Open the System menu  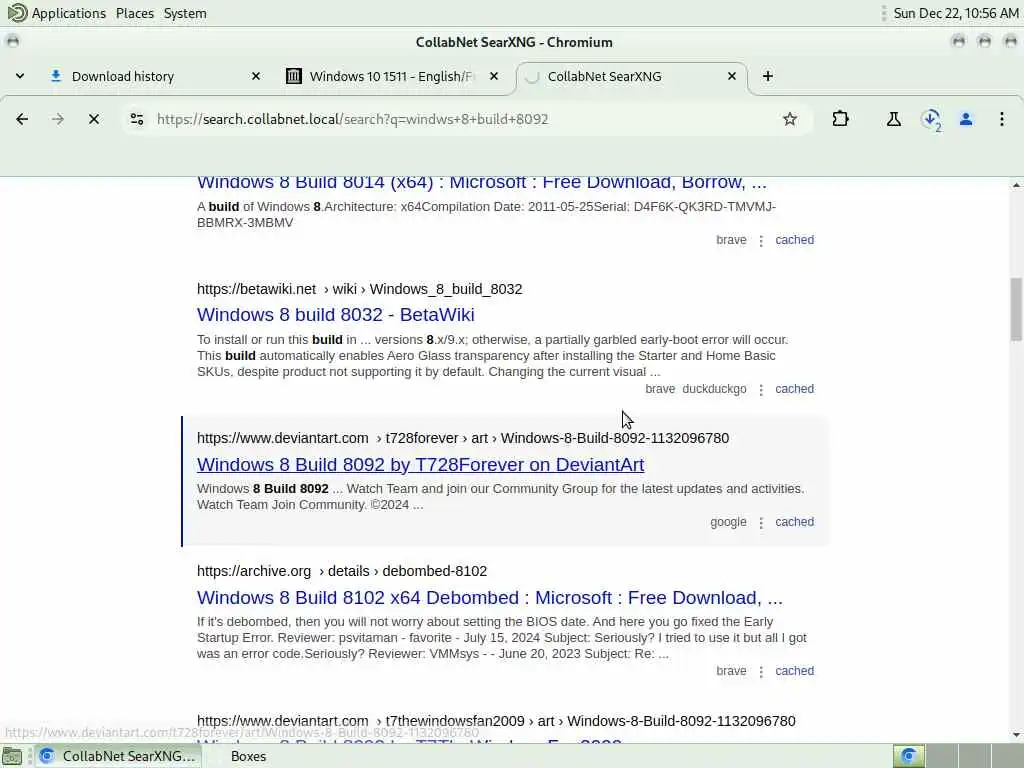pyautogui.click(x=185, y=13)
